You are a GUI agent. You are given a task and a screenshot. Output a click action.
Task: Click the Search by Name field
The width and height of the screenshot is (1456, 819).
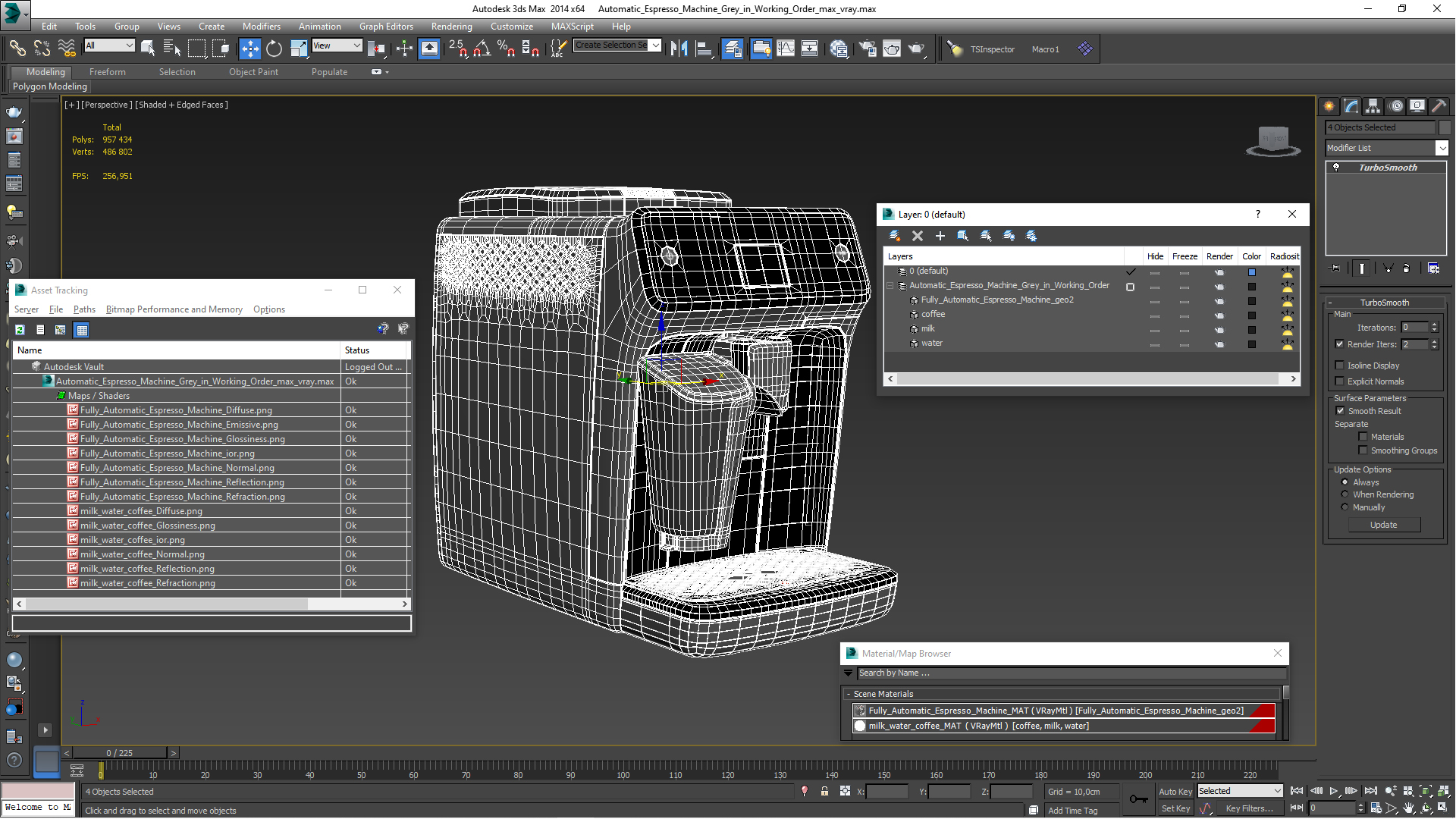(1071, 673)
